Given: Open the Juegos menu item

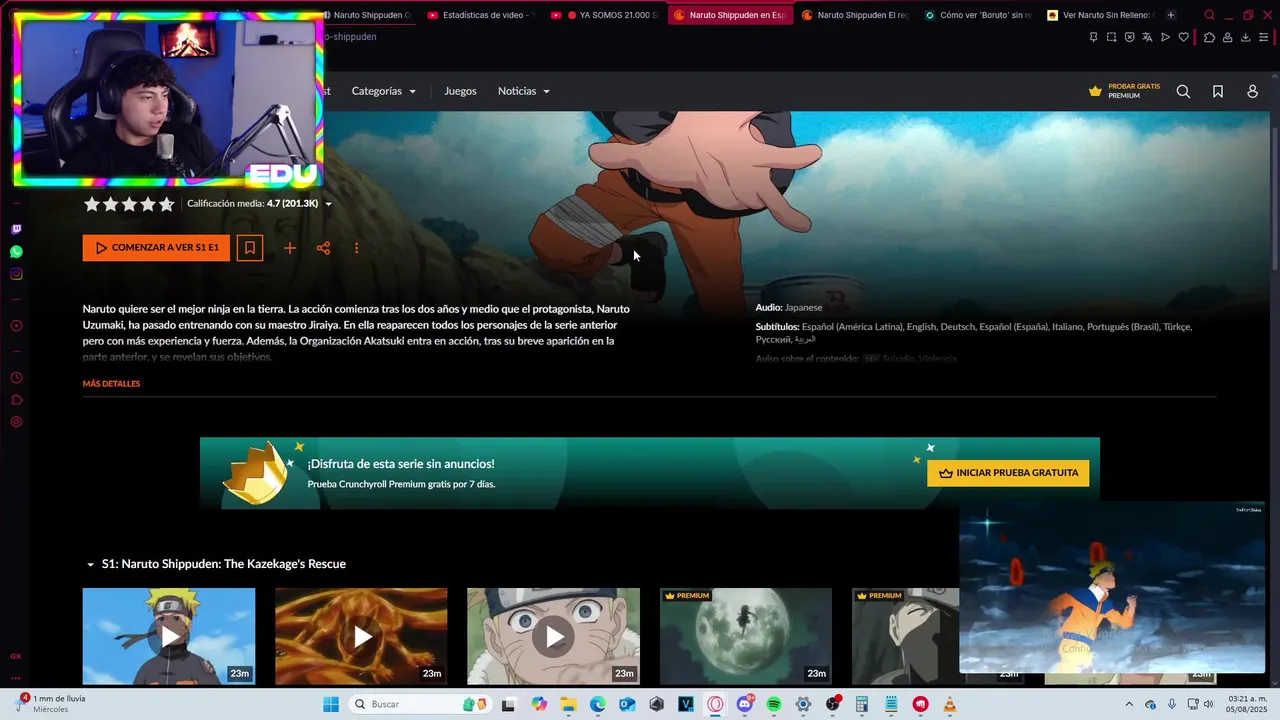Looking at the screenshot, I should (x=460, y=91).
